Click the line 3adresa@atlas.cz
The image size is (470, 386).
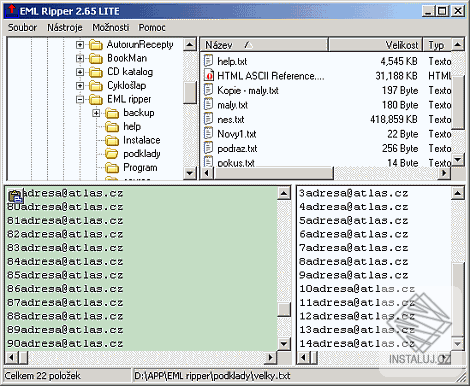coord(354,193)
